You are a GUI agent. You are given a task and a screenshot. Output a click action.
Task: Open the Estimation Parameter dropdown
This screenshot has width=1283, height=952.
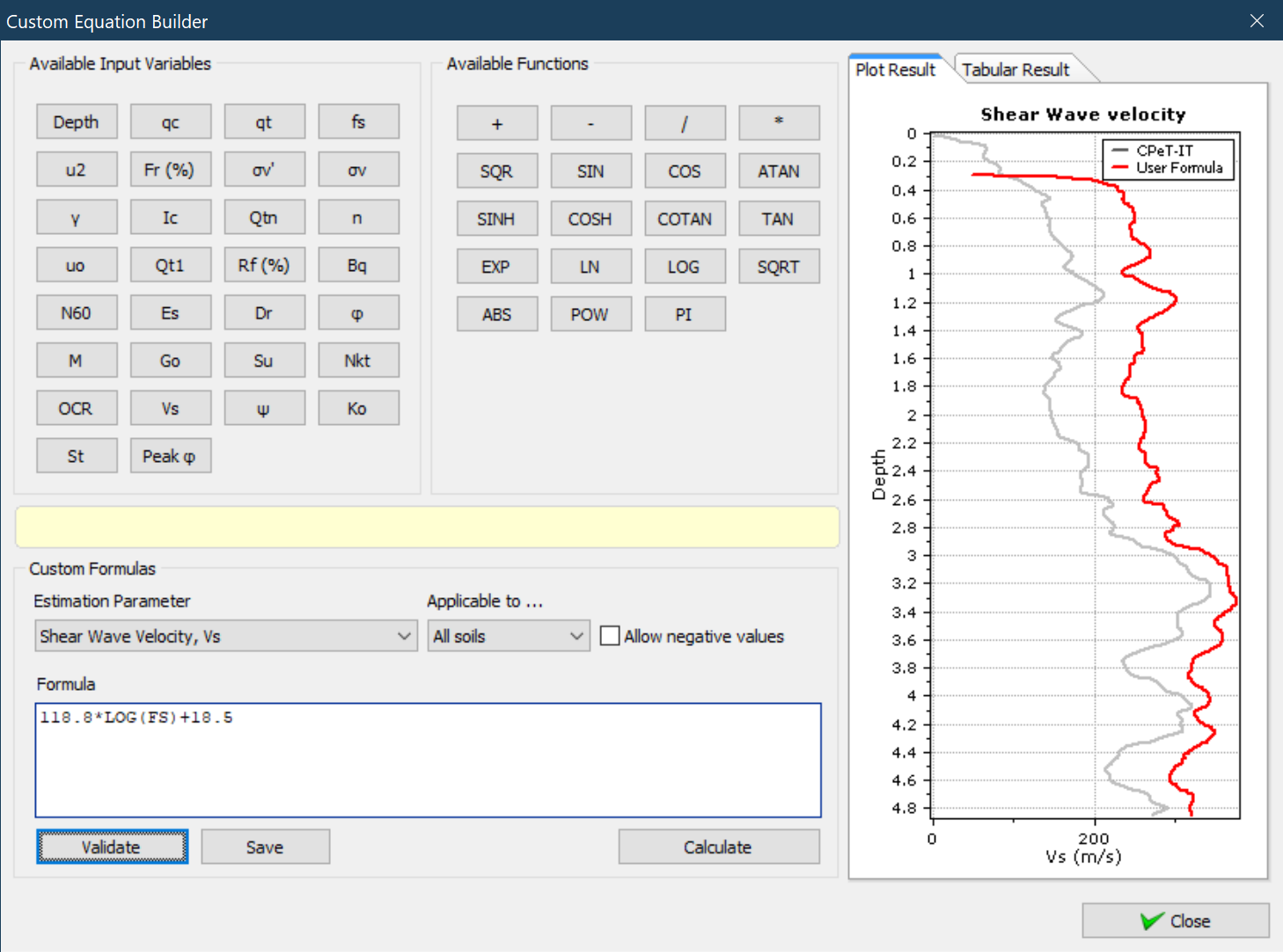pyautogui.click(x=225, y=636)
